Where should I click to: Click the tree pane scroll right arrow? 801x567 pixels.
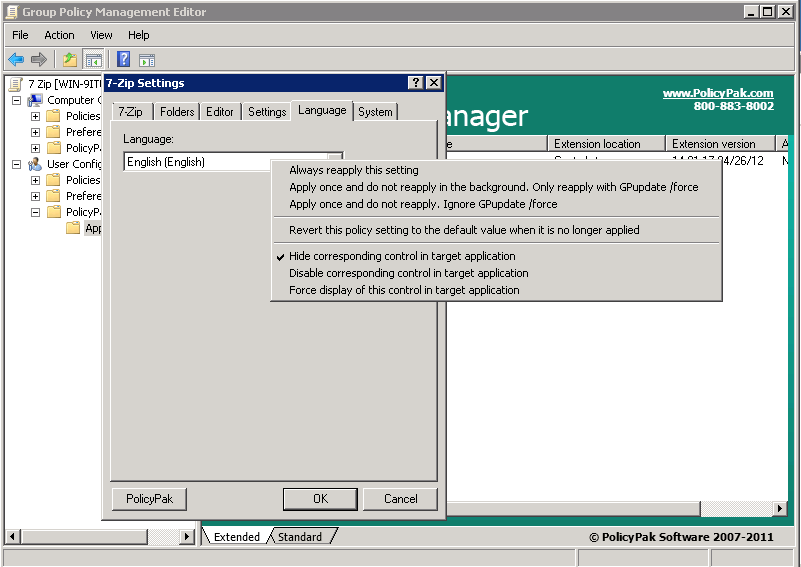tap(187, 536)
